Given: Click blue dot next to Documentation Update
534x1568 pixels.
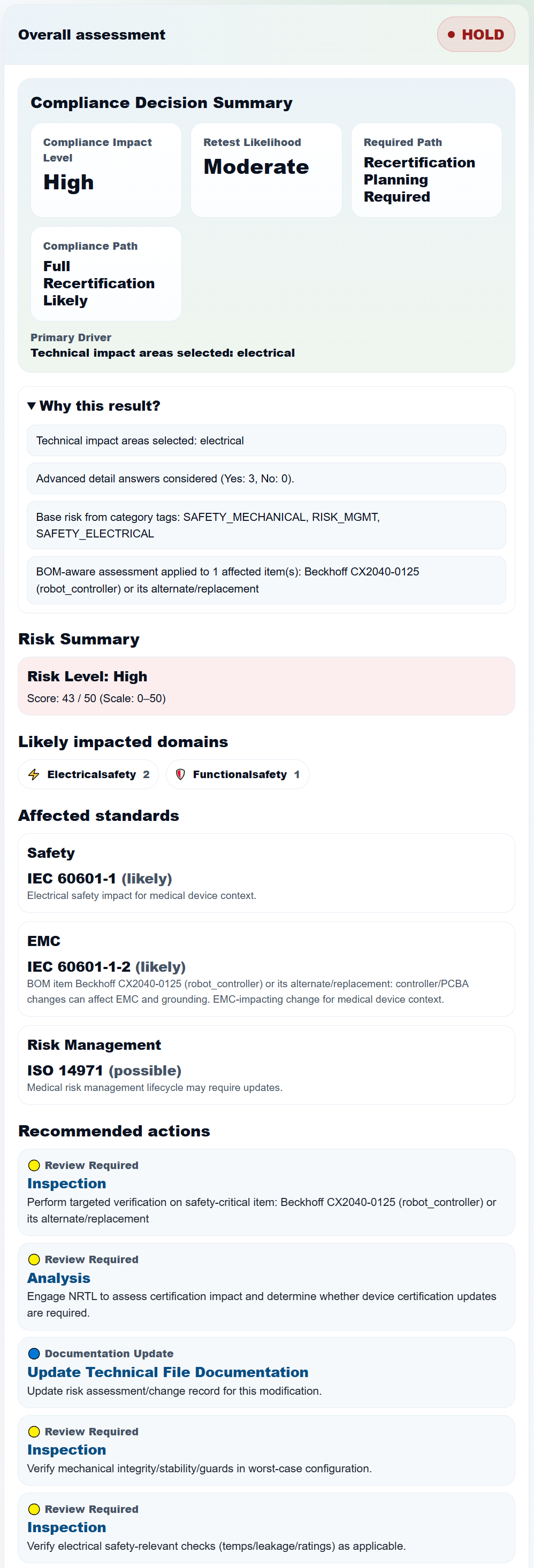Looking at the screenshot, I should coord(34,1352).
